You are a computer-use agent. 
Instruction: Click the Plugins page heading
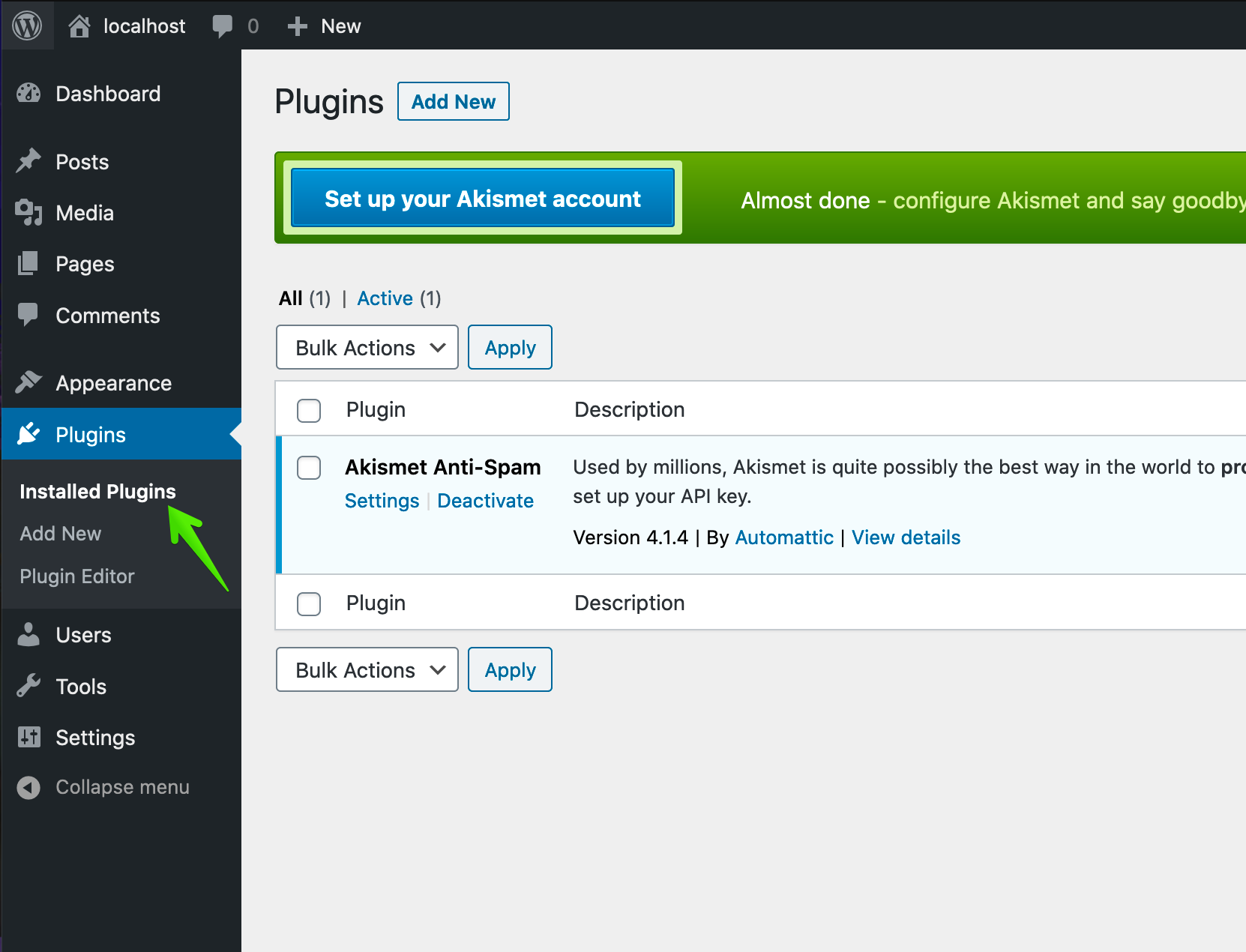pyautogui.click(x=328, y=102)
